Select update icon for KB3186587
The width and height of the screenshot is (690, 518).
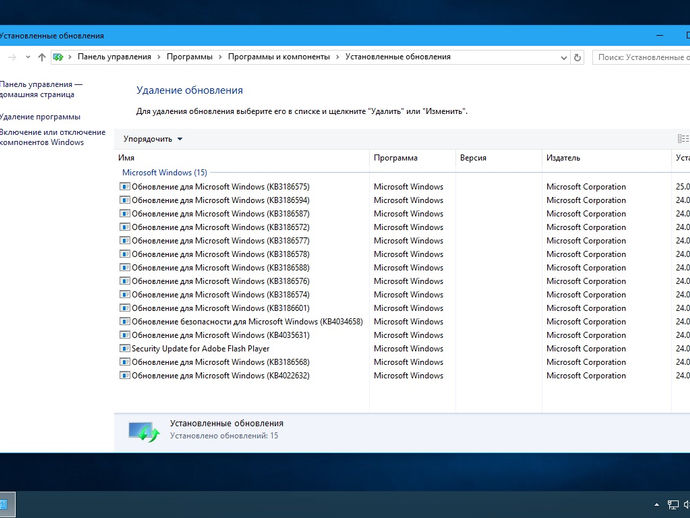click(x=125, y=213)
